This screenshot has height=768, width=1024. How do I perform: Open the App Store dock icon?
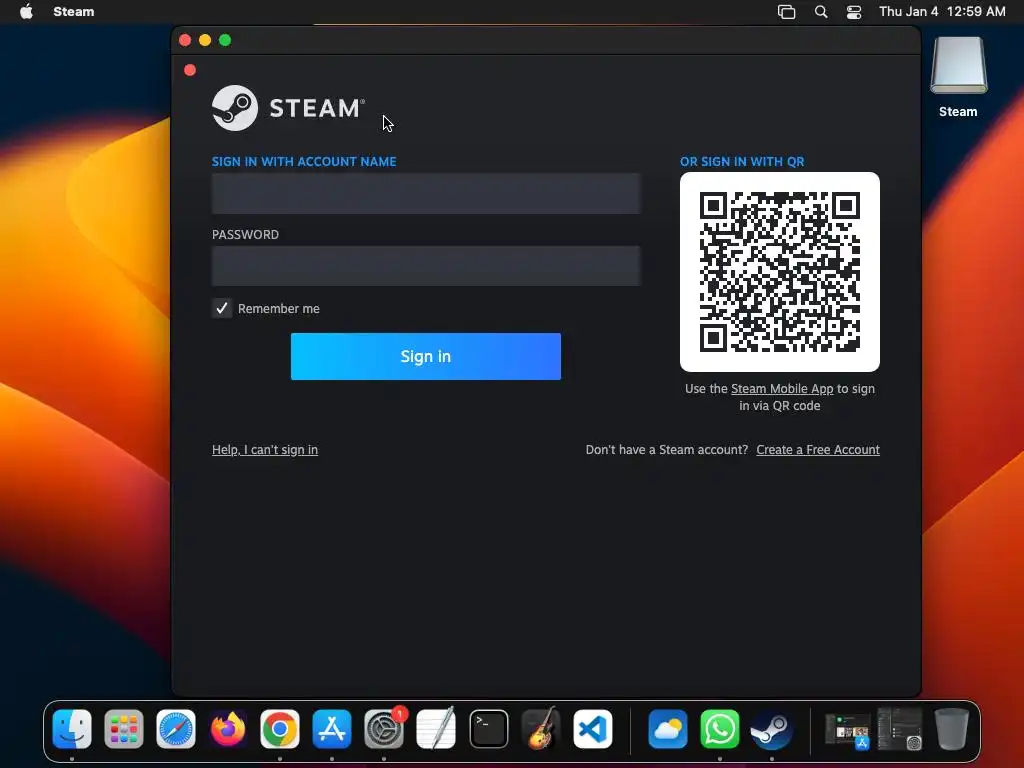pyautogui.click(x=332, y=729)
